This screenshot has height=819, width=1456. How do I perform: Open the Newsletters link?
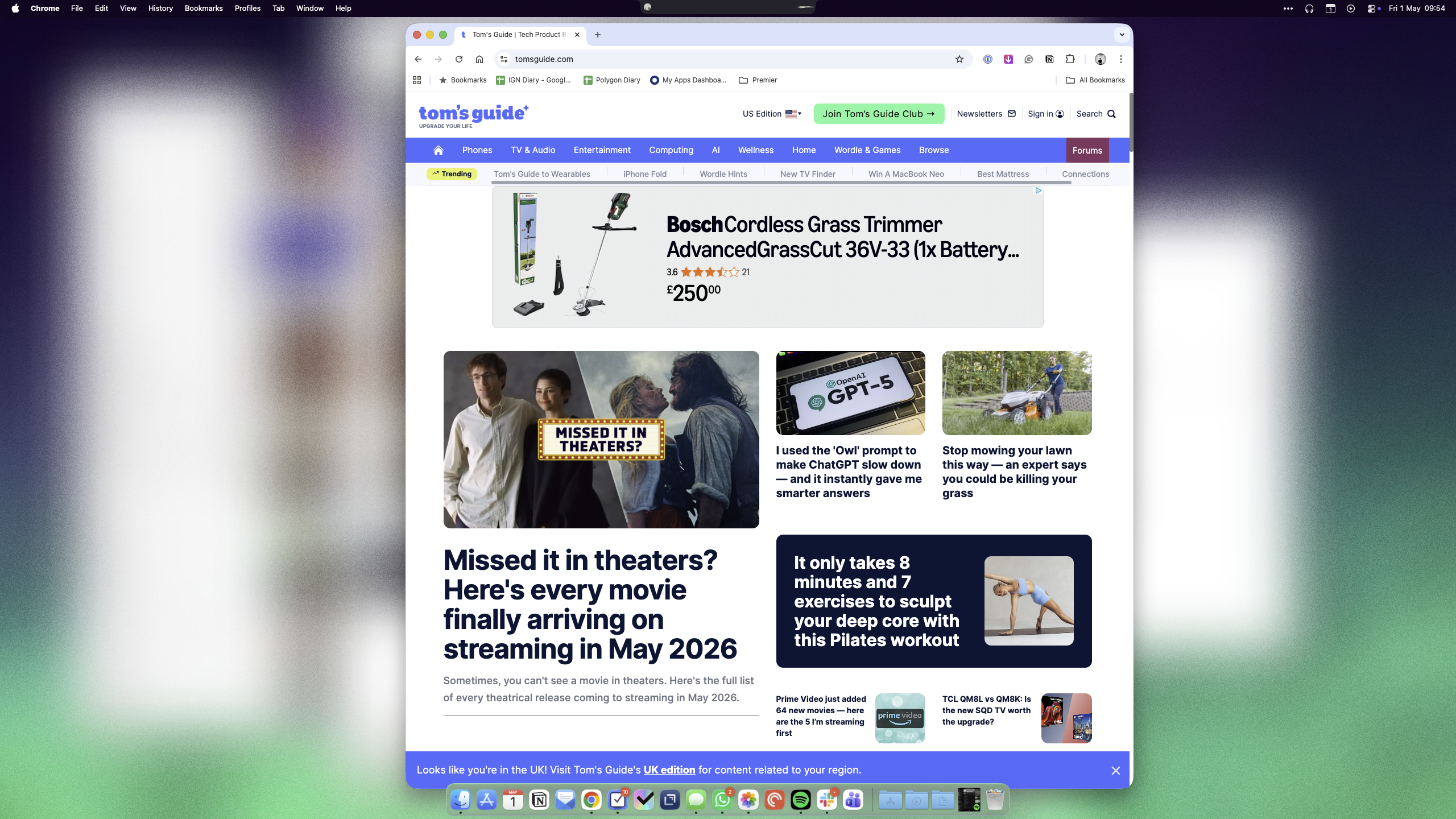click(986, 114)
